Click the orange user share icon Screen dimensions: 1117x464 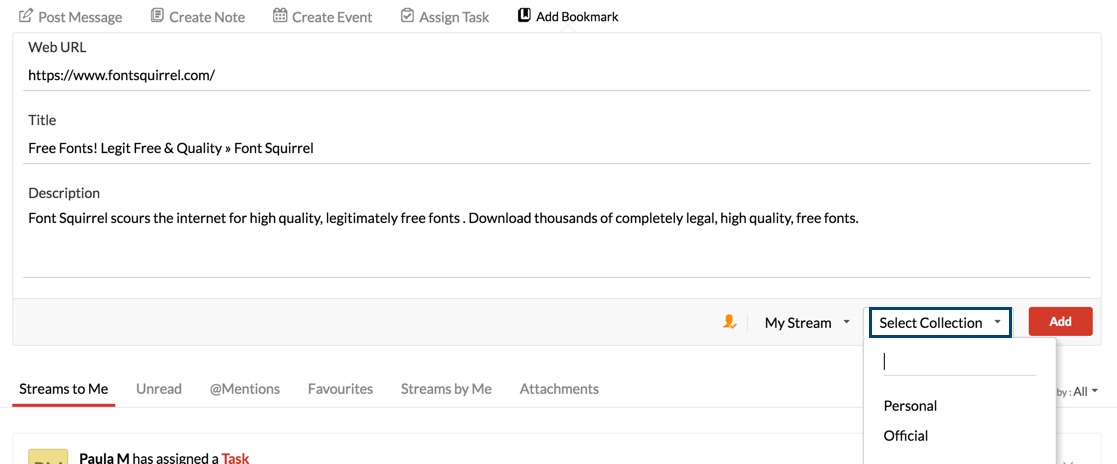730,322
